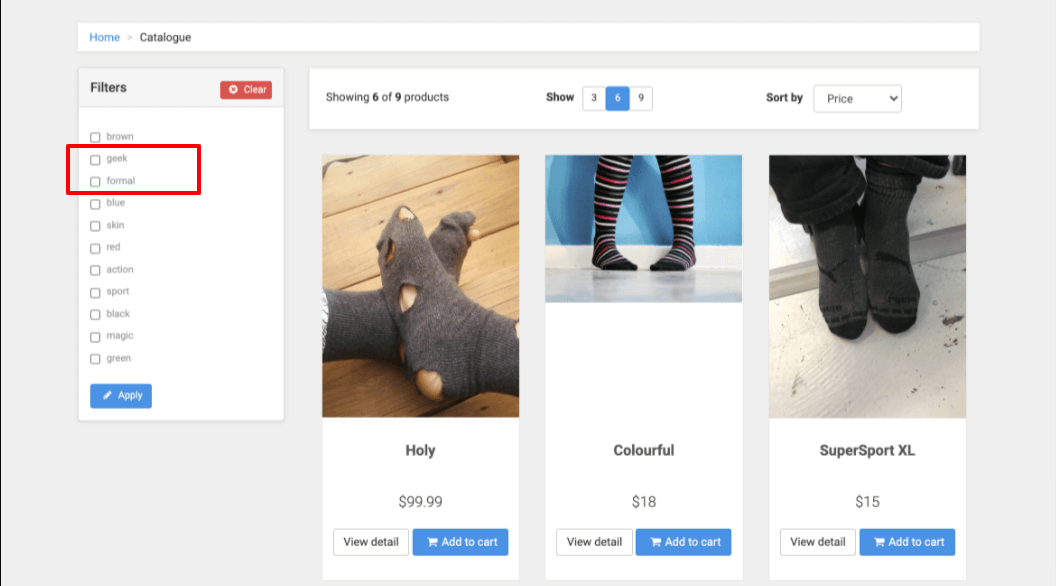
Task: Click the Holy product title
Action: (420, 450)
